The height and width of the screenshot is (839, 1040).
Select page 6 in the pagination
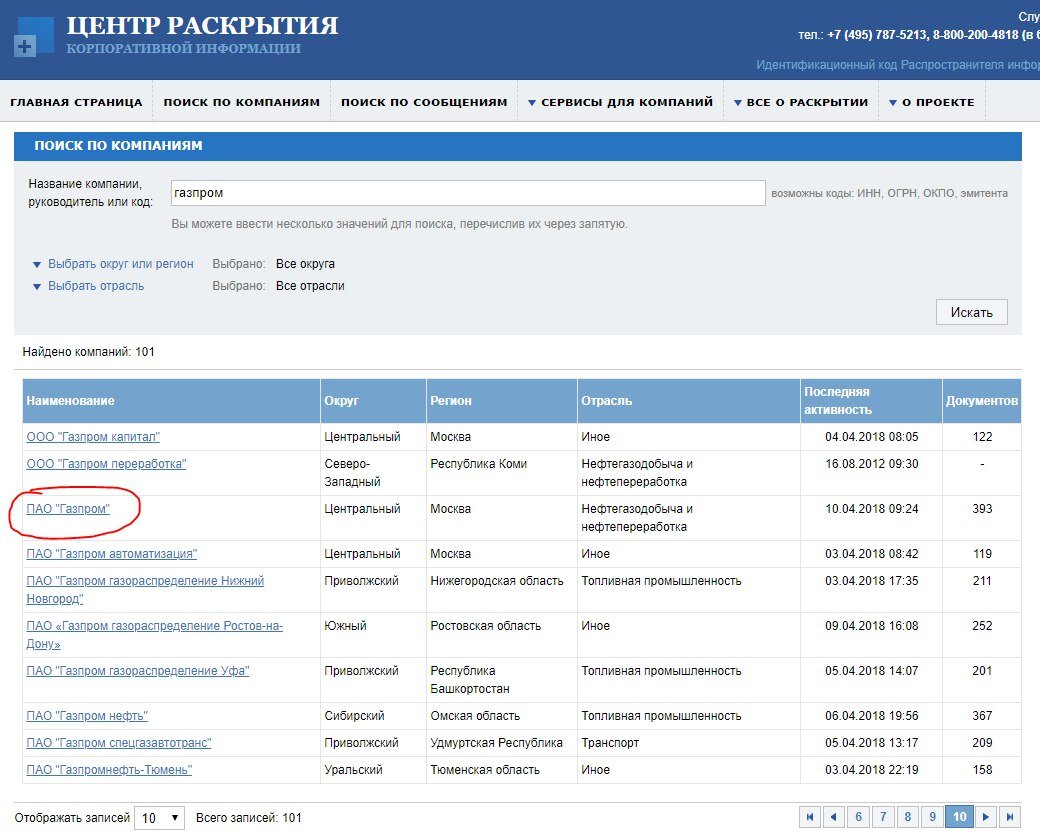point(859,817)
